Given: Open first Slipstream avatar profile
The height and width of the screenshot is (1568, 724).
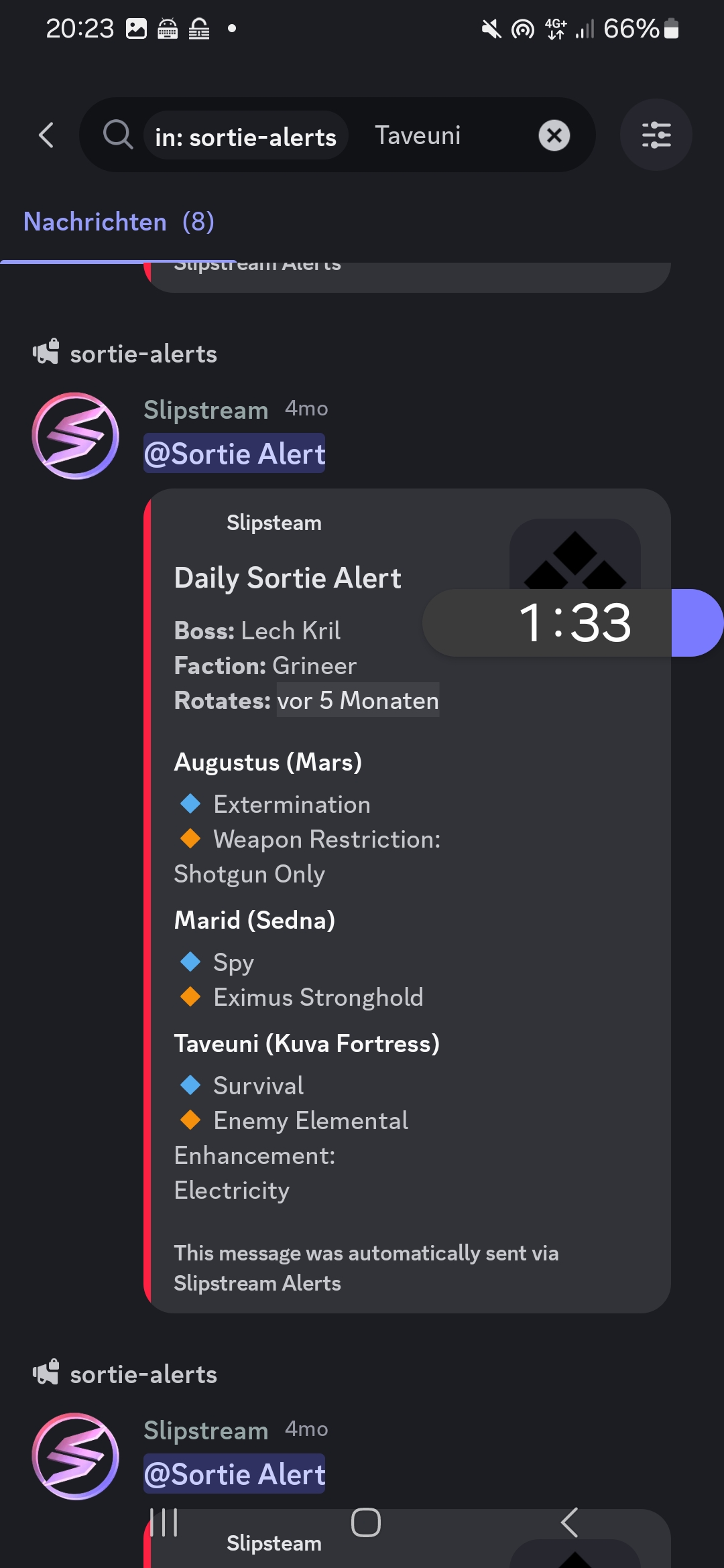Looking at the screenshot, I should pos(76,436).
